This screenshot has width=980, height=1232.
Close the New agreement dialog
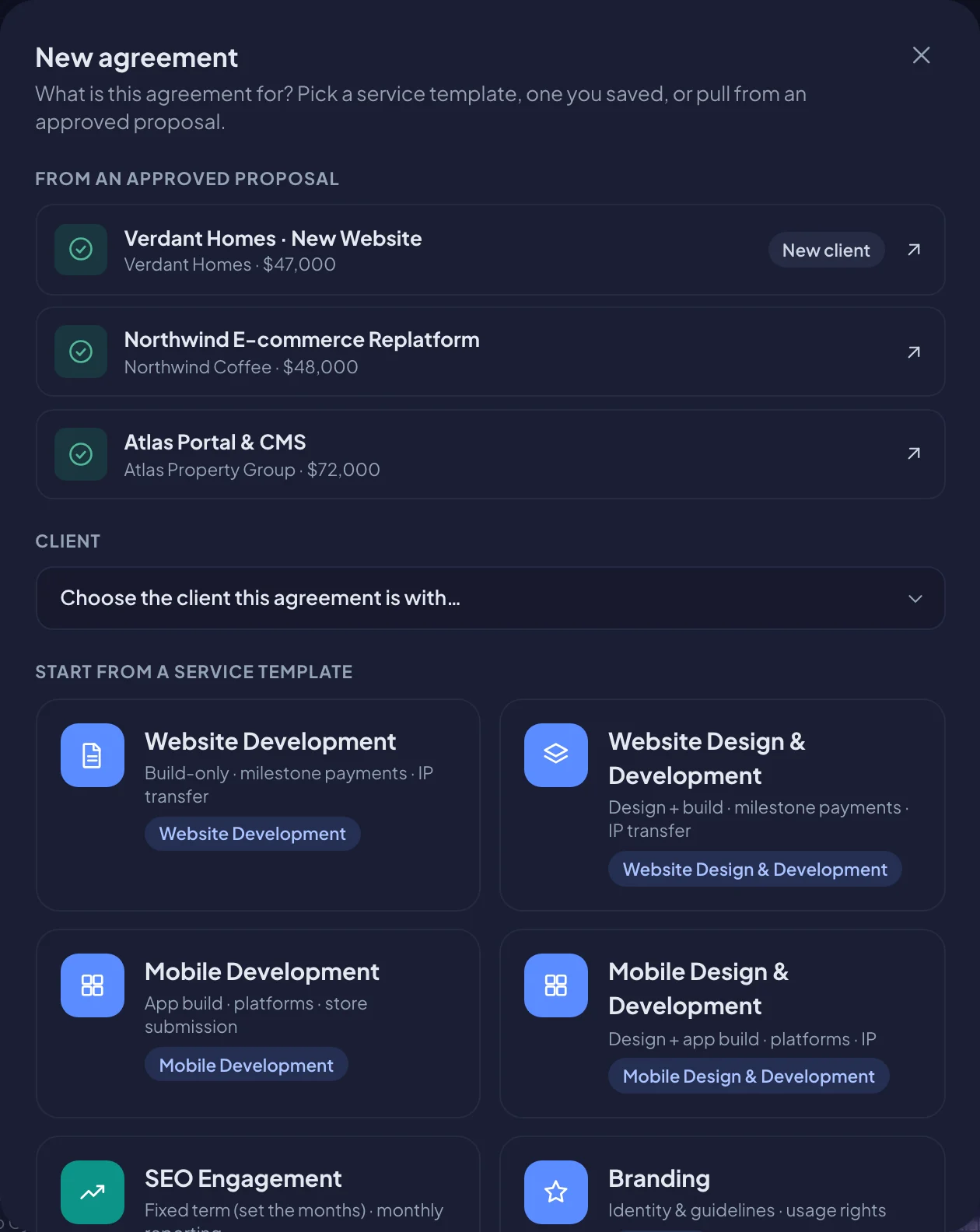(921, 55)
